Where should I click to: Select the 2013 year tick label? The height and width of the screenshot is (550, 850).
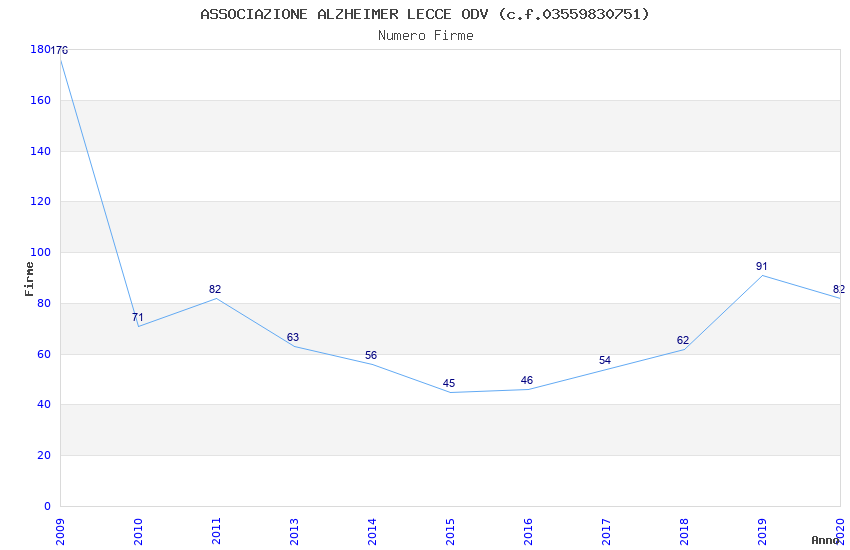pos(294,532)
